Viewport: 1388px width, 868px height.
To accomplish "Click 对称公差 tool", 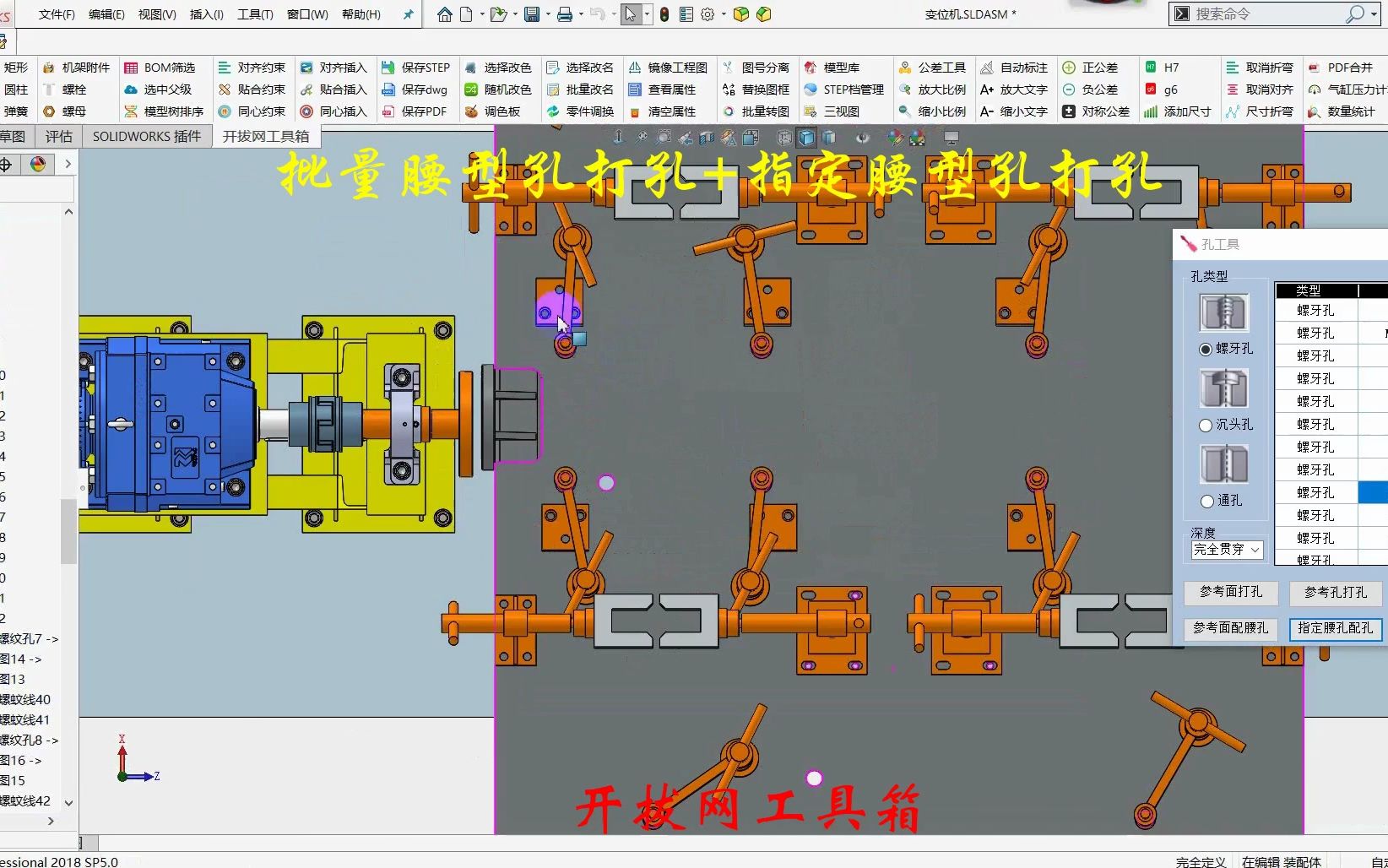I will (1096, 111).
